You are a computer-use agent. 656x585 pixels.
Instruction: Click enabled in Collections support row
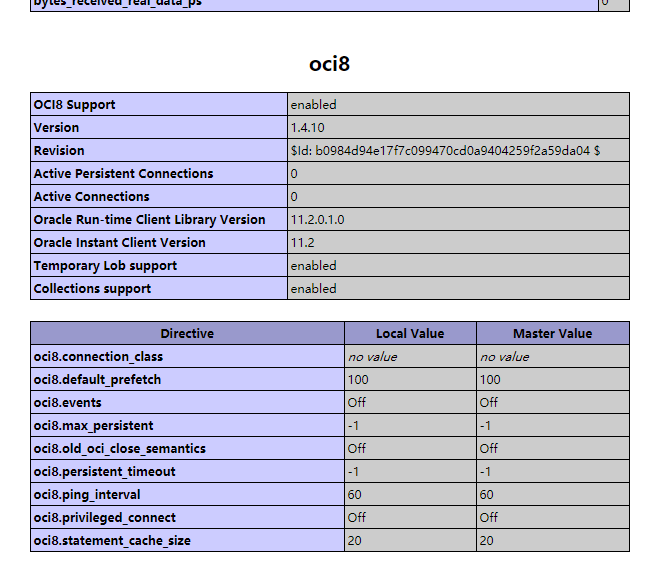point(313,289)
